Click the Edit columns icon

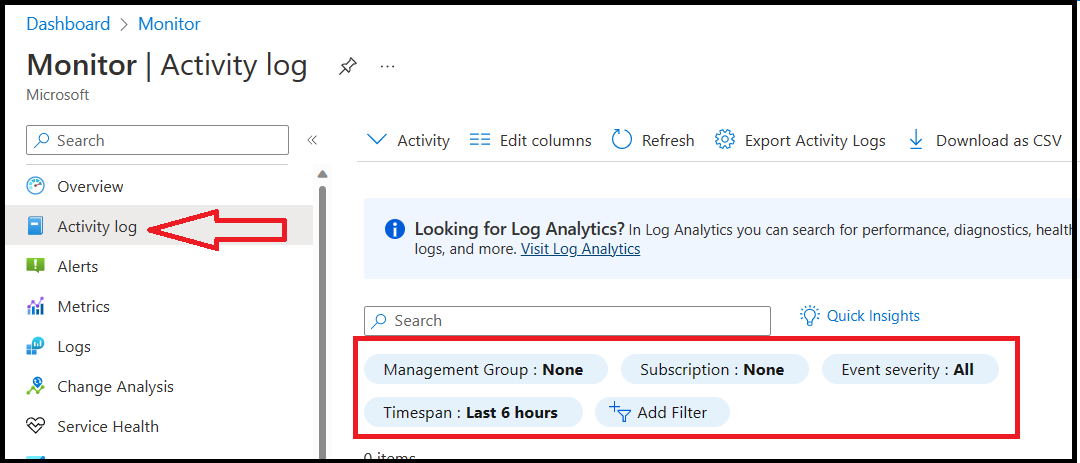(x=479, y=141)
